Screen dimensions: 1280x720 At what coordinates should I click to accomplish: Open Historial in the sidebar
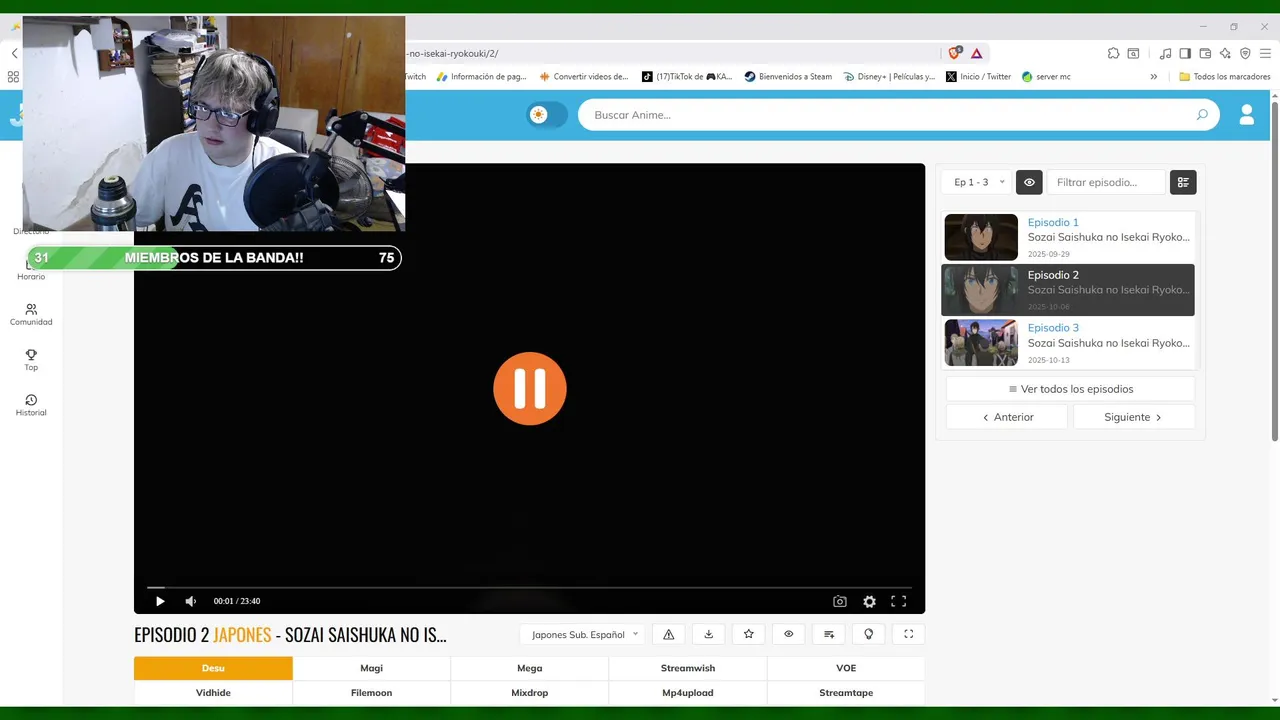(x=31, y=405)
